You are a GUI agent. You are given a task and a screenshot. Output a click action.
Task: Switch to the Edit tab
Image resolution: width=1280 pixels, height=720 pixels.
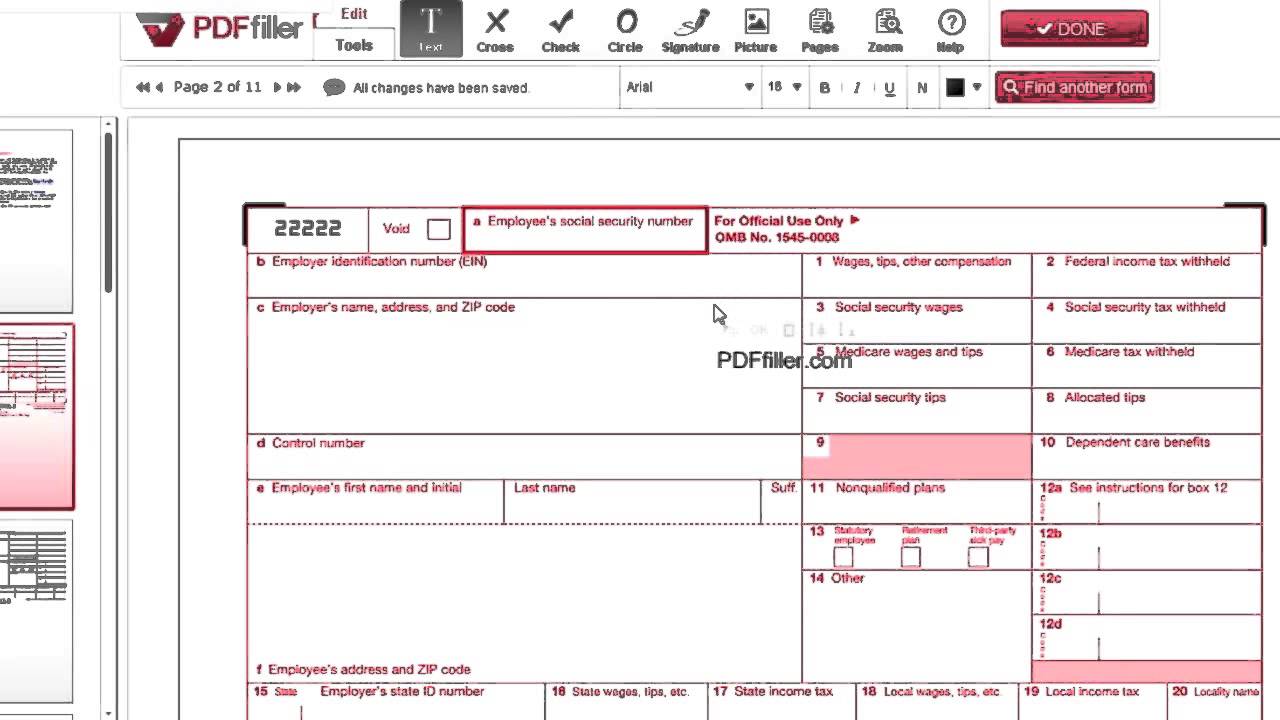tap(354, 14)
